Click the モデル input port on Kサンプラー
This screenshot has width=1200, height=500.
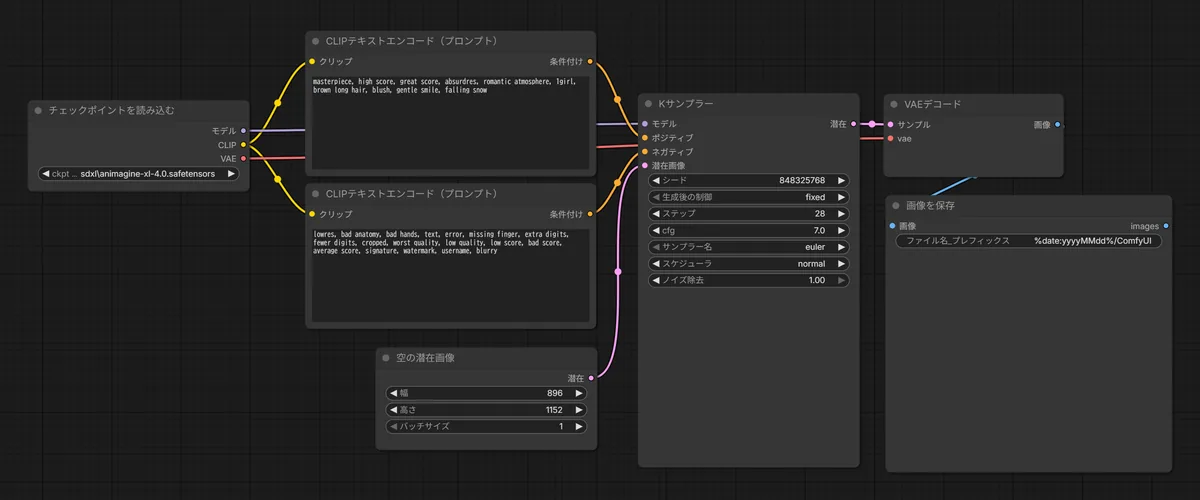645,124
